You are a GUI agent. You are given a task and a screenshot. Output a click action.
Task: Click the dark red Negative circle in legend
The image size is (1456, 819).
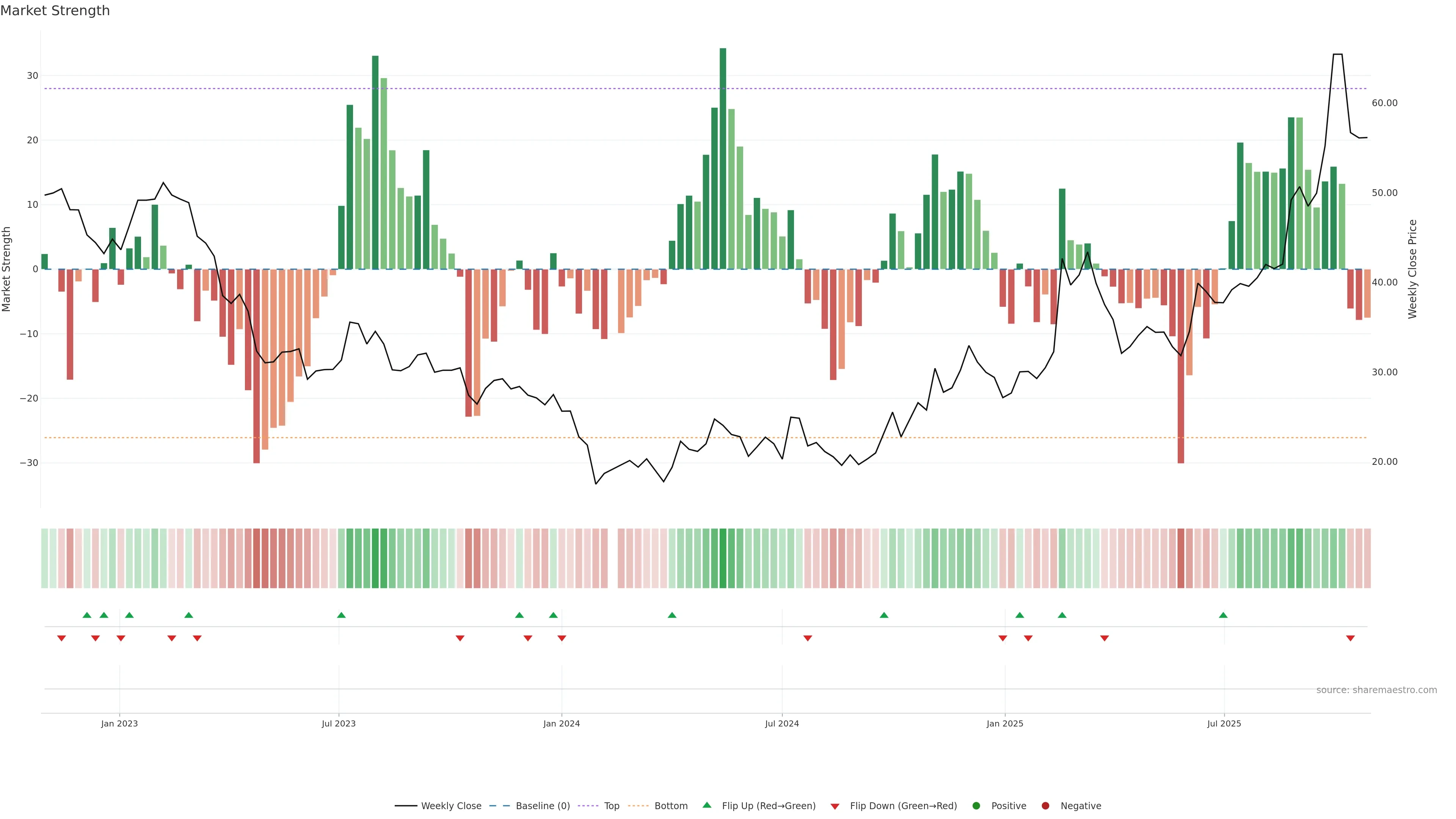tap(1045, 806)
